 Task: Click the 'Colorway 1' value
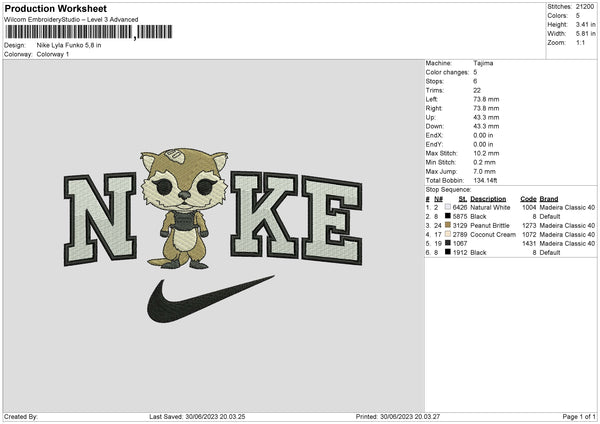coord(53,54)
